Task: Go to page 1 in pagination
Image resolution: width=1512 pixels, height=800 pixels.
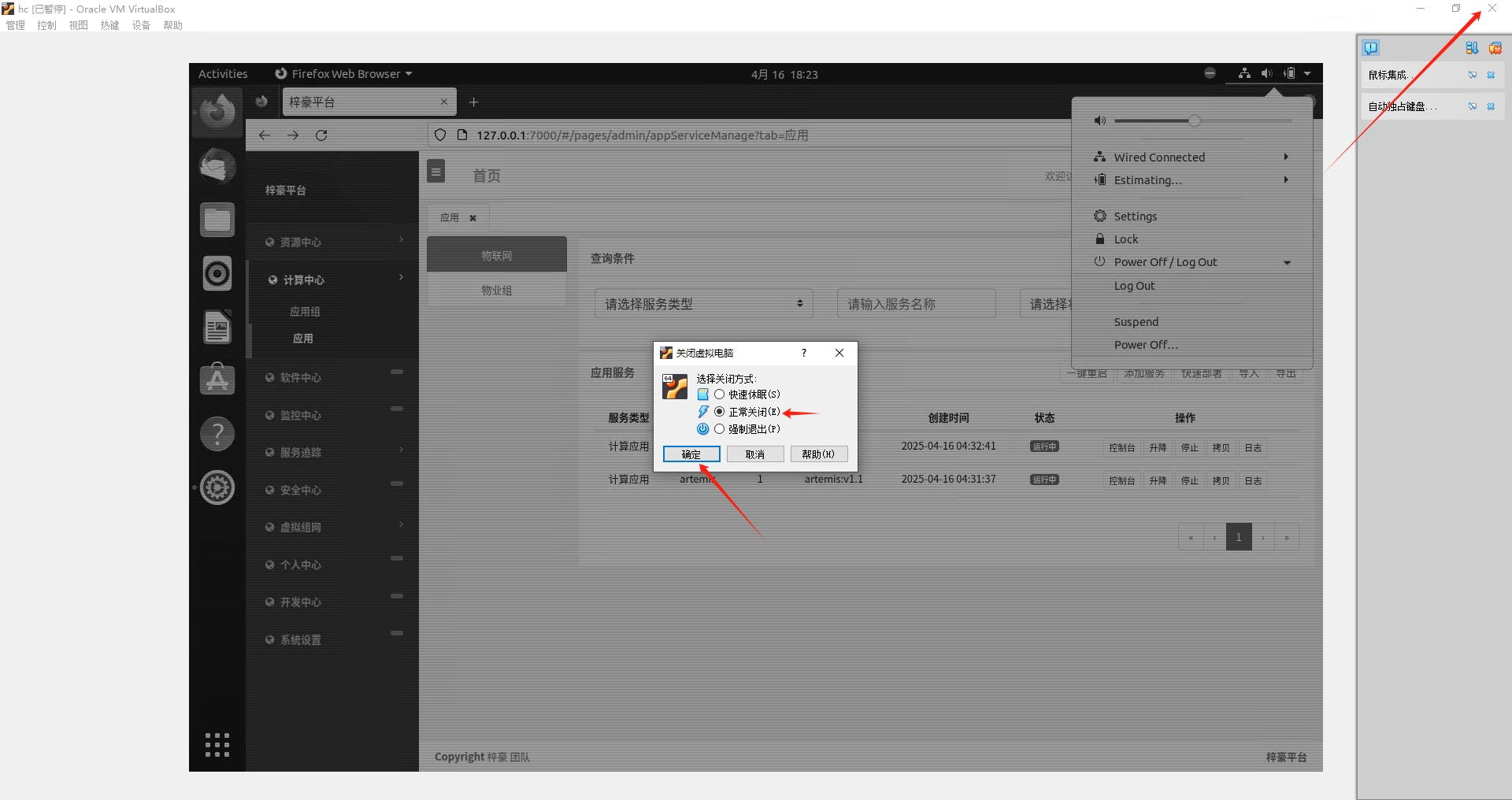Action: tap(1239, 537)
